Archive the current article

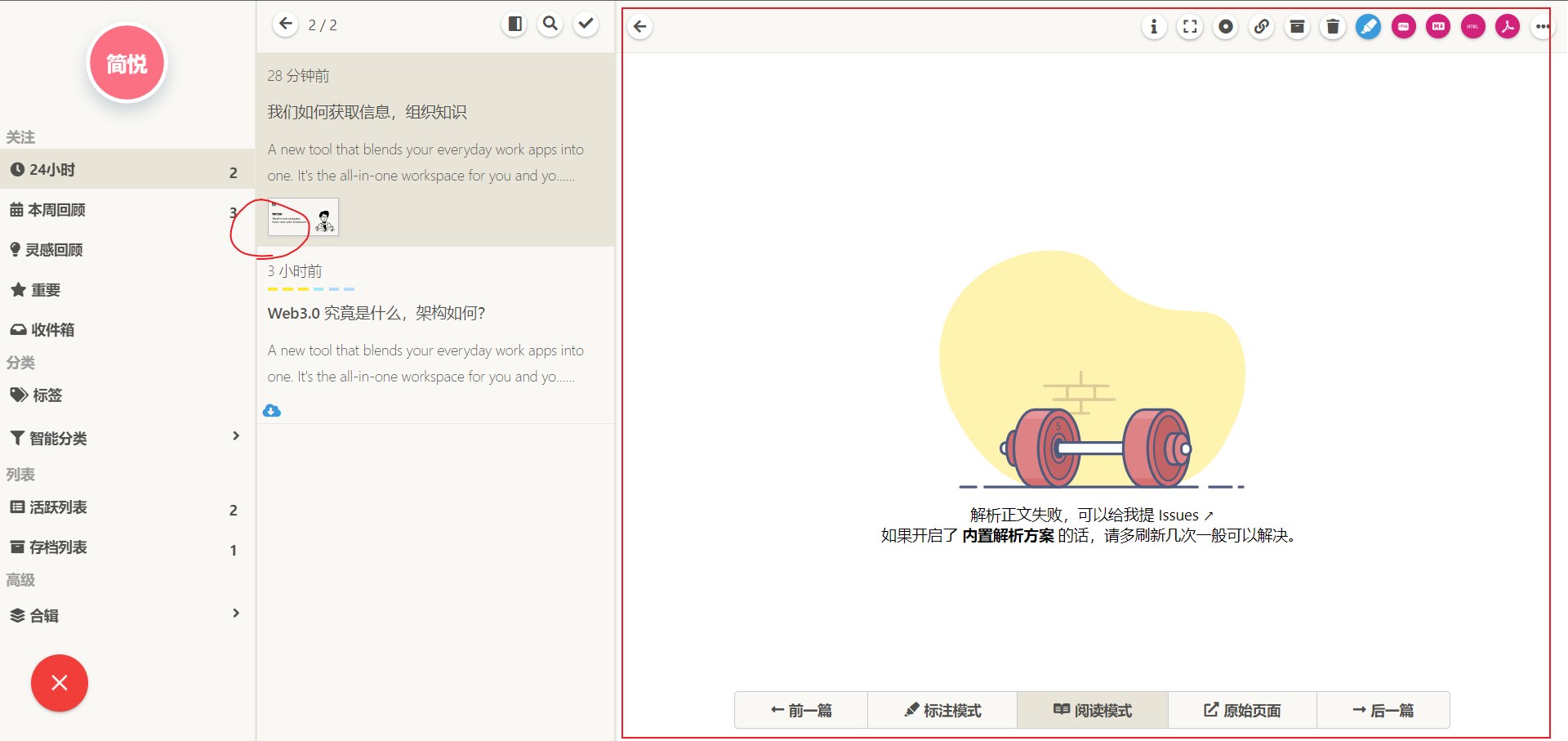coord(1297,26)
